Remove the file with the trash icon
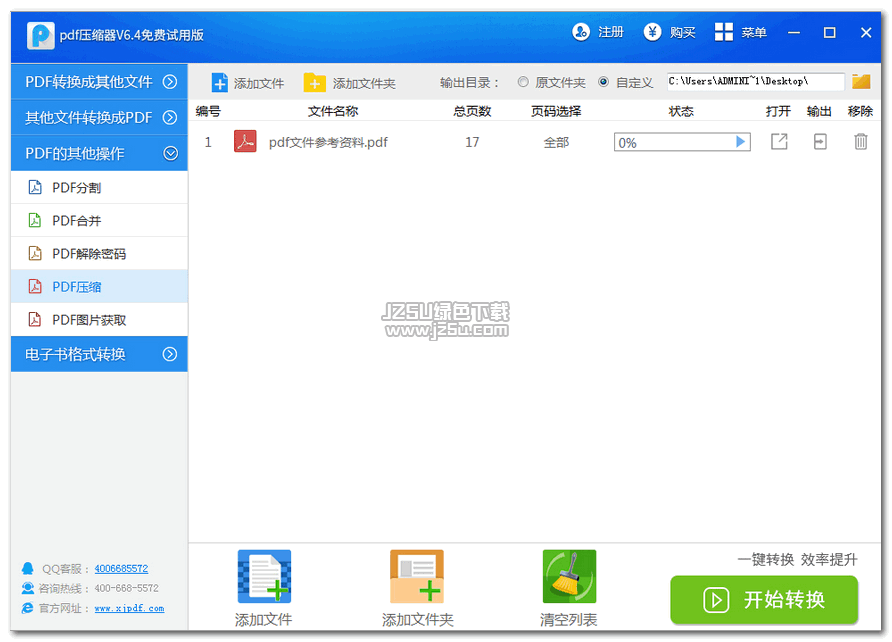The height and width of the screenshot is (642, 892). (x=861, y=142)
